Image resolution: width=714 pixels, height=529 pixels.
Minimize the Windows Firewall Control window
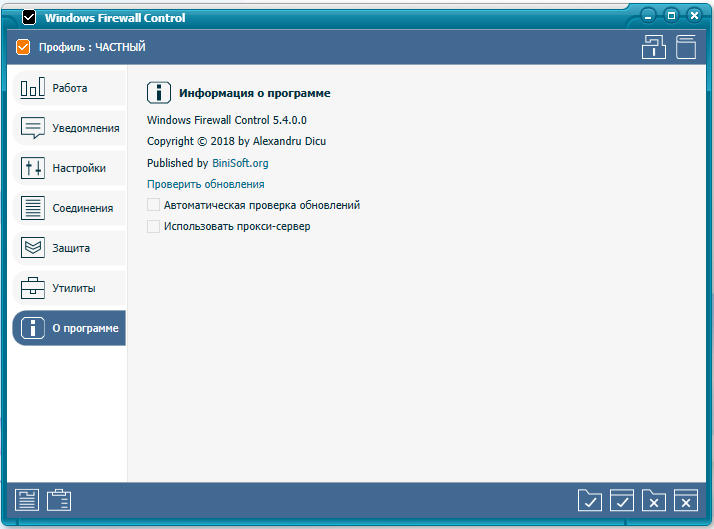pos(648,16)
